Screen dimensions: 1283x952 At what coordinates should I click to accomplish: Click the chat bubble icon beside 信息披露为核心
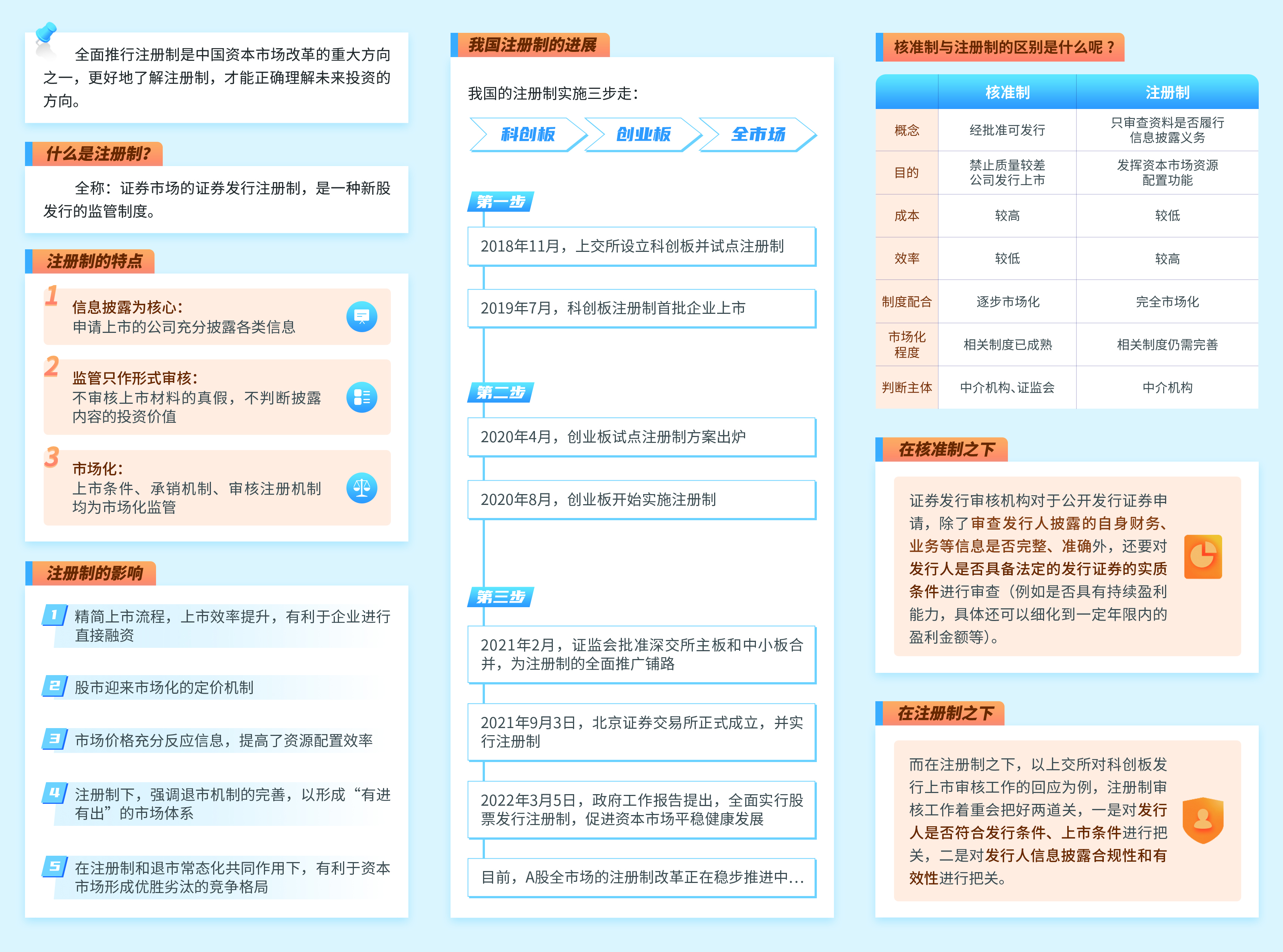pos(361,316)
